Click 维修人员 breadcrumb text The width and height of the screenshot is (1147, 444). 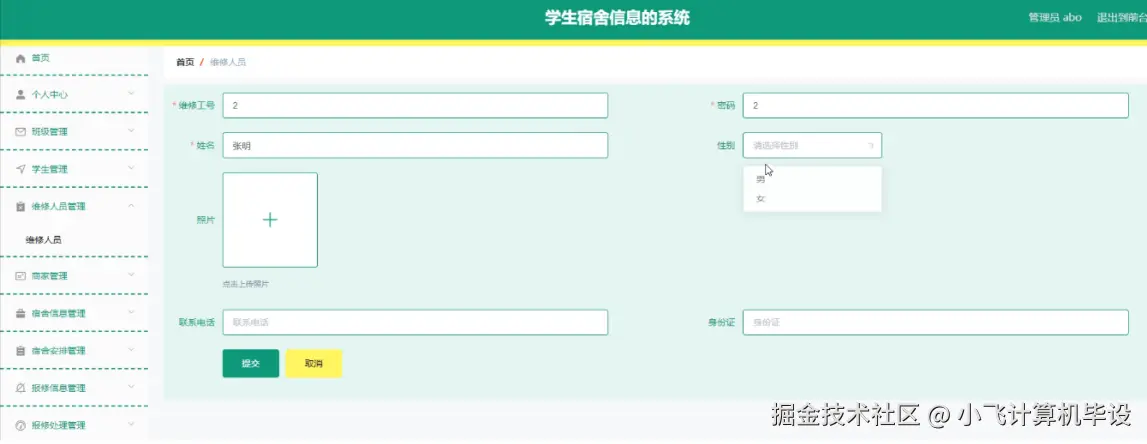(227, 62)
